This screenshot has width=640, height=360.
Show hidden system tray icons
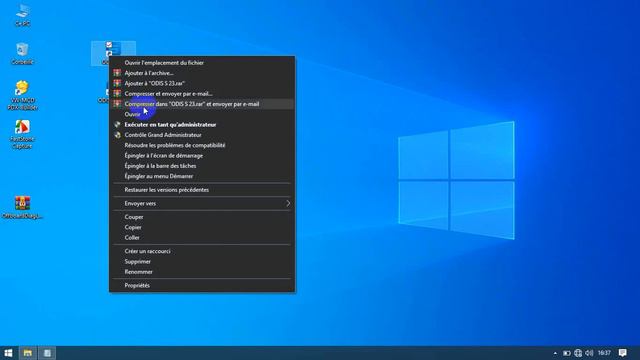coord(555,353)
